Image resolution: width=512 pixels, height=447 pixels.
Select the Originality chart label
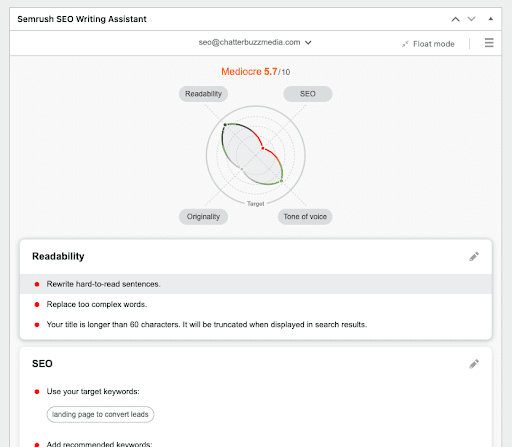(203, 217)
